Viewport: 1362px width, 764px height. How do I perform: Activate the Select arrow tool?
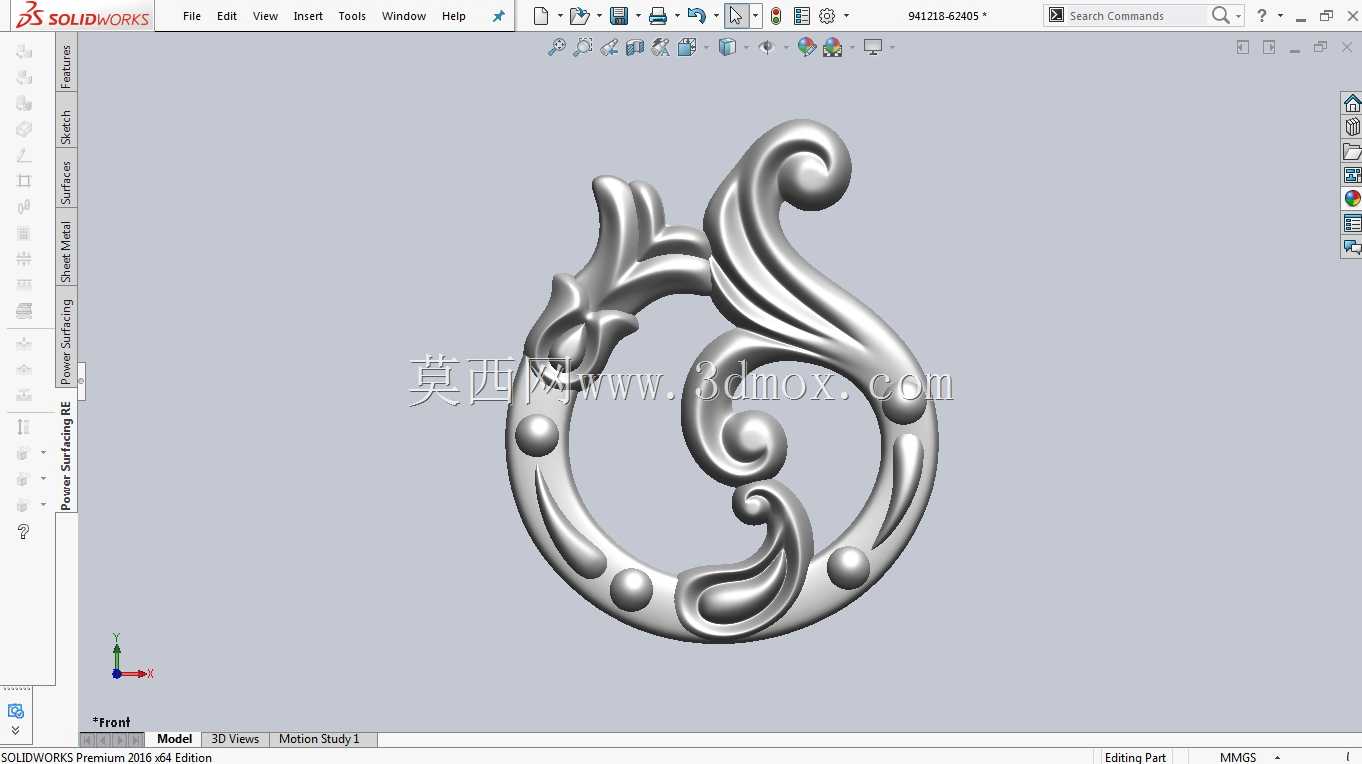pyautogui.click(x=736, y=16)
